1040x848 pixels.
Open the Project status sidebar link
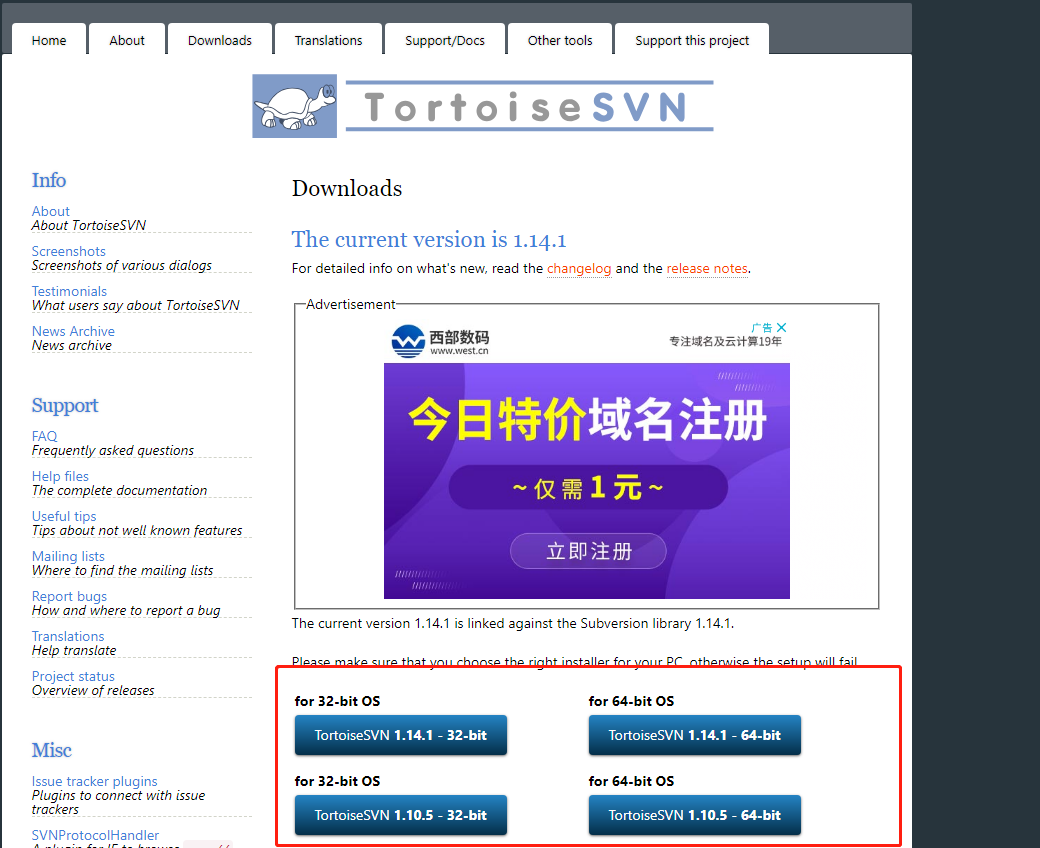73,676
